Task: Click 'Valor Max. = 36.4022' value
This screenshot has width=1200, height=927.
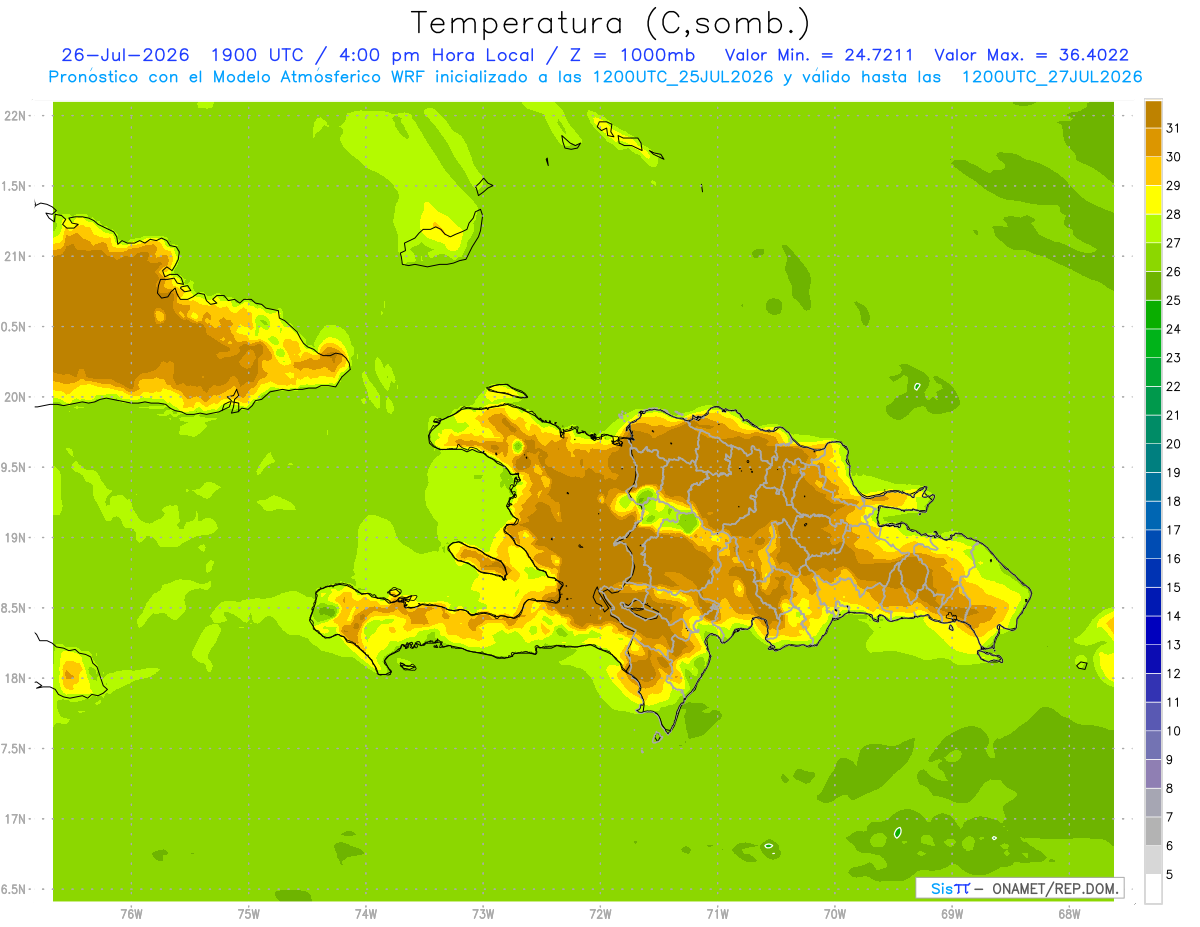Action: pyautogui.click(x=1031, y=55)
